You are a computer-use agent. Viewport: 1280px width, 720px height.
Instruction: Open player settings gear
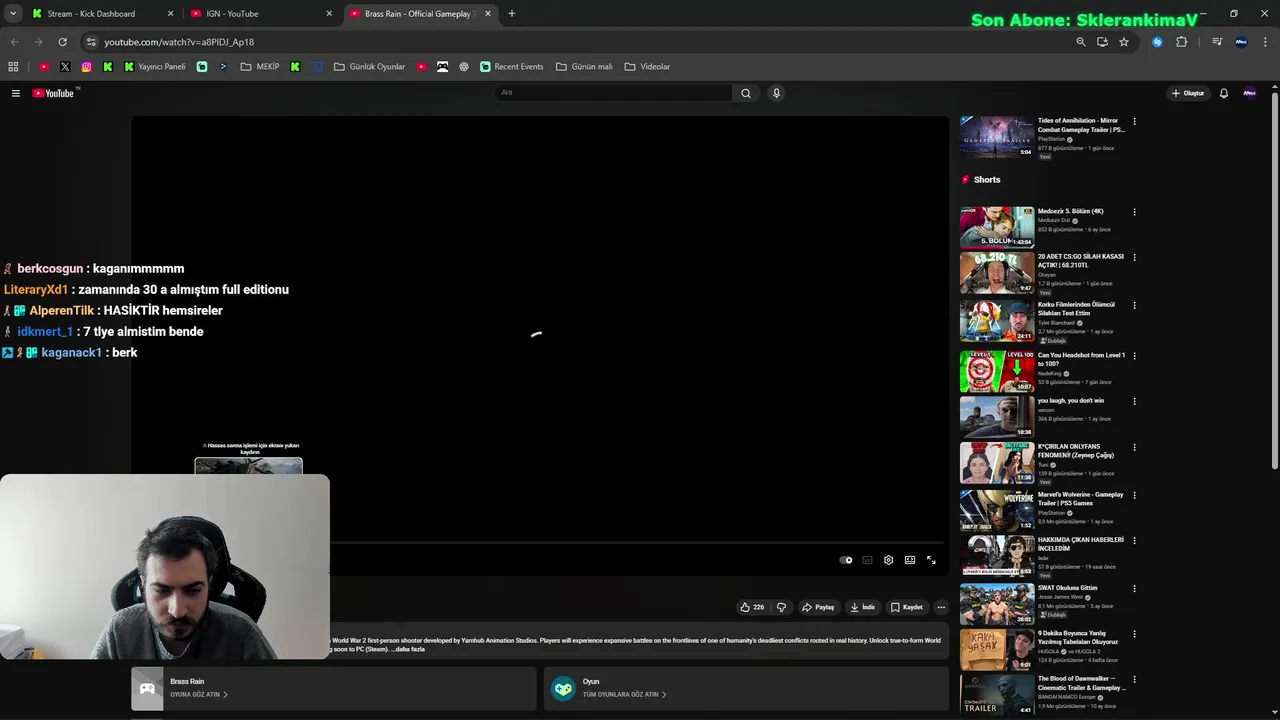pyautogui.click(x=888, y=560)
